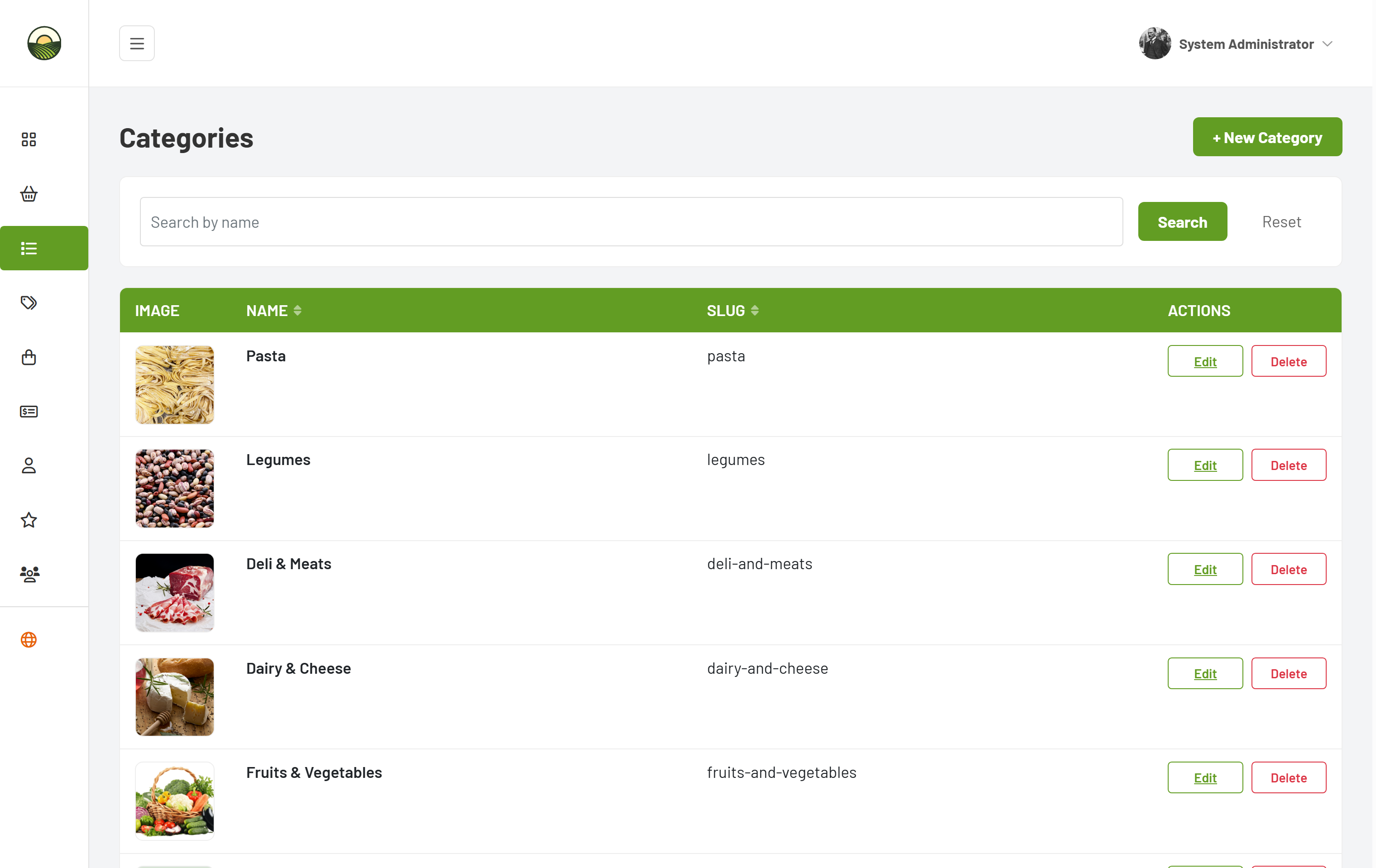1376x868 pixels.
Task: Toggle the hamburger menu button
Action: (x=137, y=43)
